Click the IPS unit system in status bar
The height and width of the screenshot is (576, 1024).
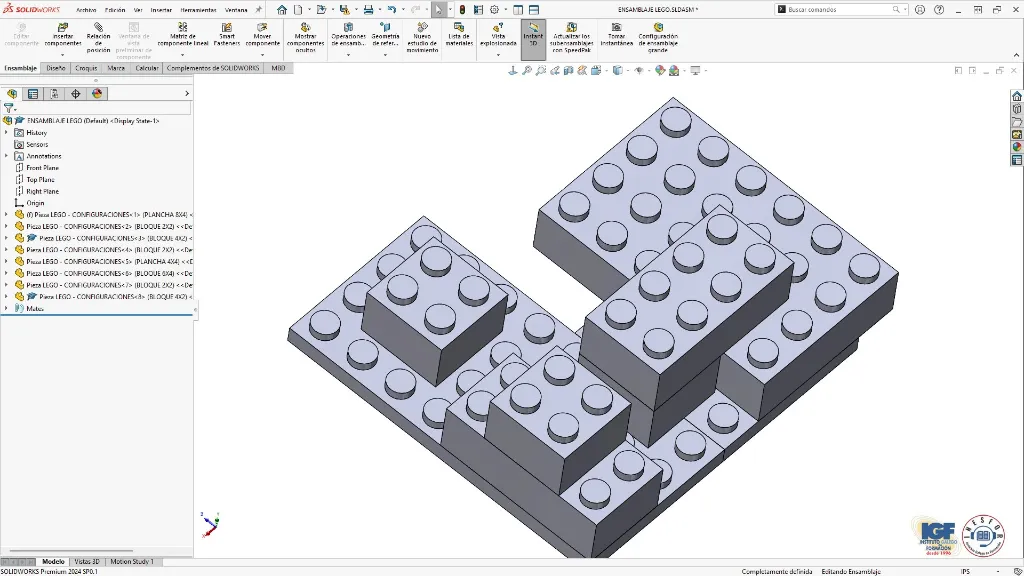[965, 571]
